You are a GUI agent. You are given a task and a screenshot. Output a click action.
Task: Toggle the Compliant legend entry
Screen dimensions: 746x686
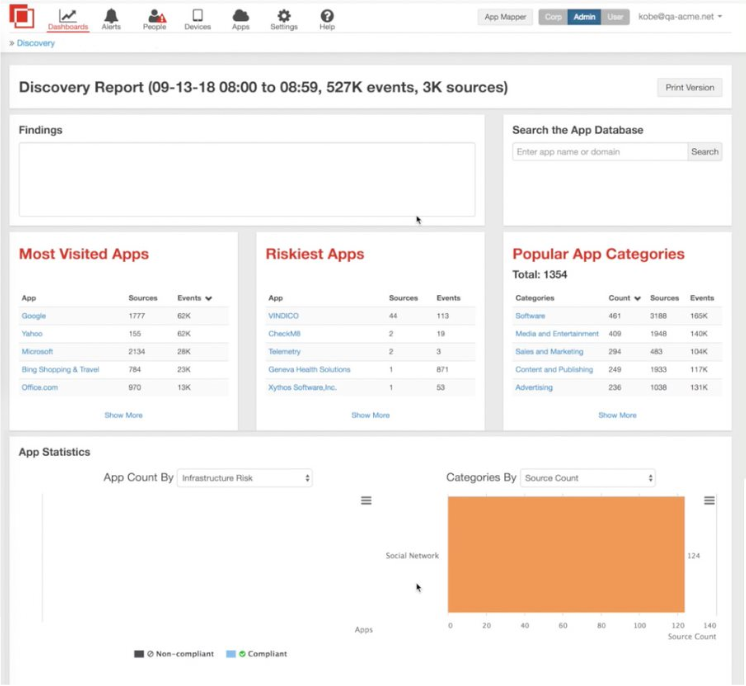[x=256, y=654]
